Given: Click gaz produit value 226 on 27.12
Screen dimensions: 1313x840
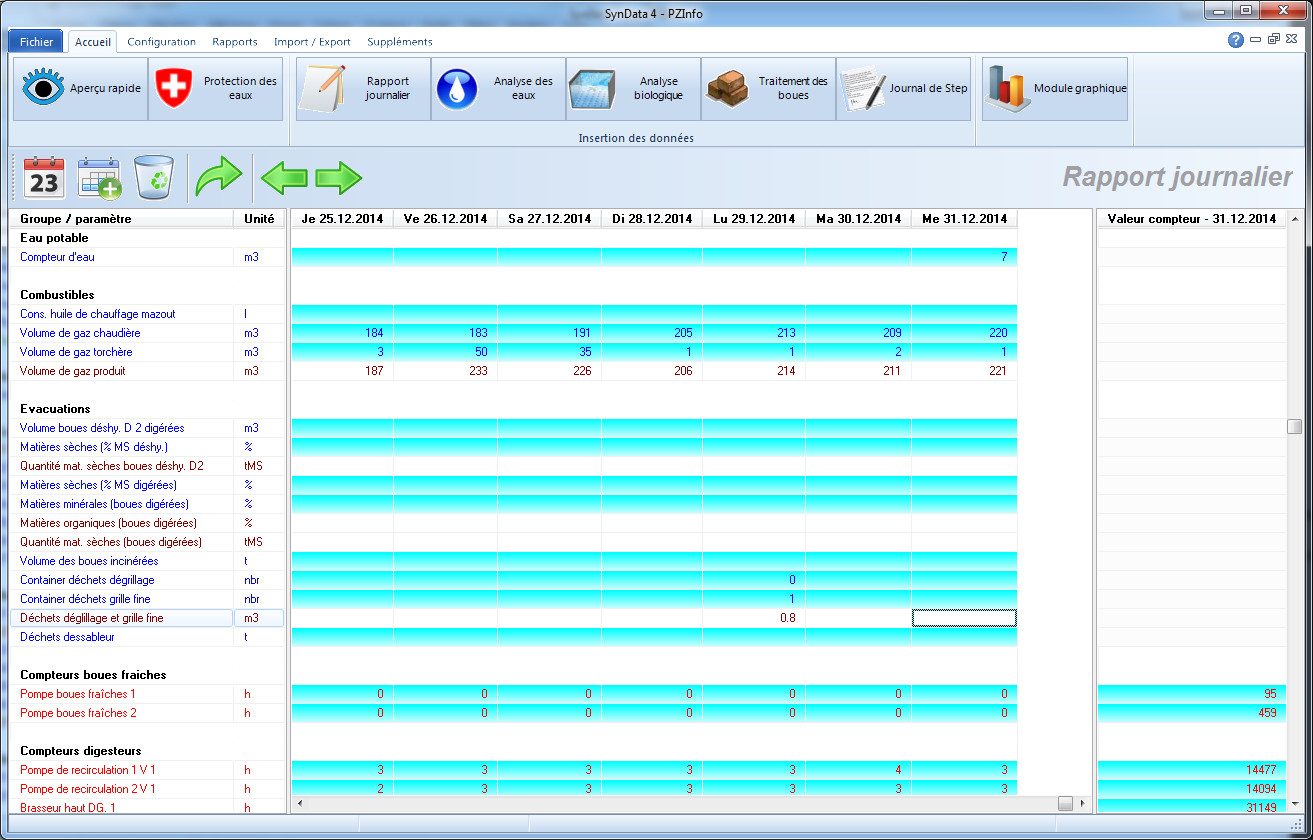Looking at the screenshot, I should pyautogui.click(x=549, y=371).
